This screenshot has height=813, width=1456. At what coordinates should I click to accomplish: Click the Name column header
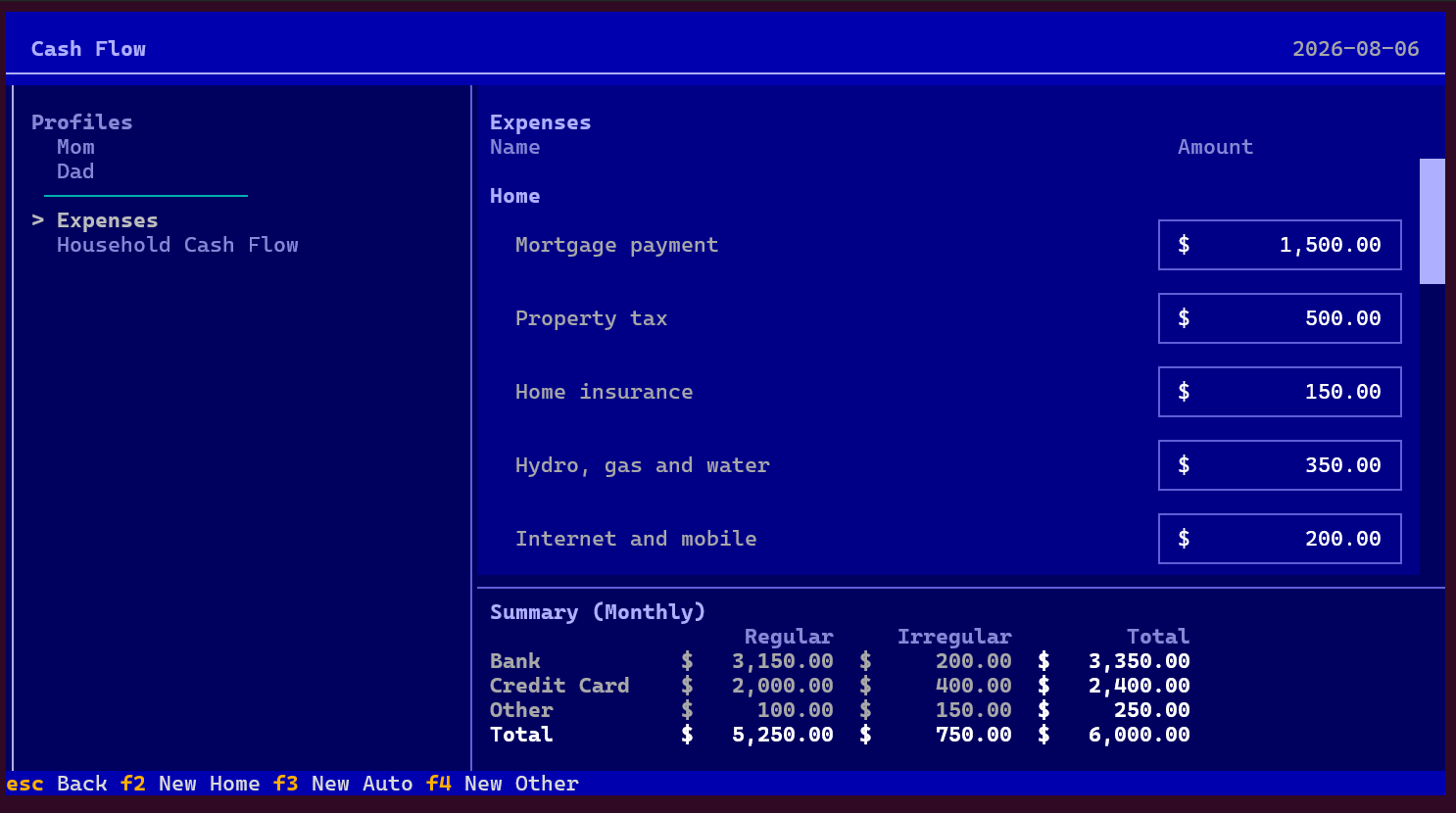tap(515, 147)
